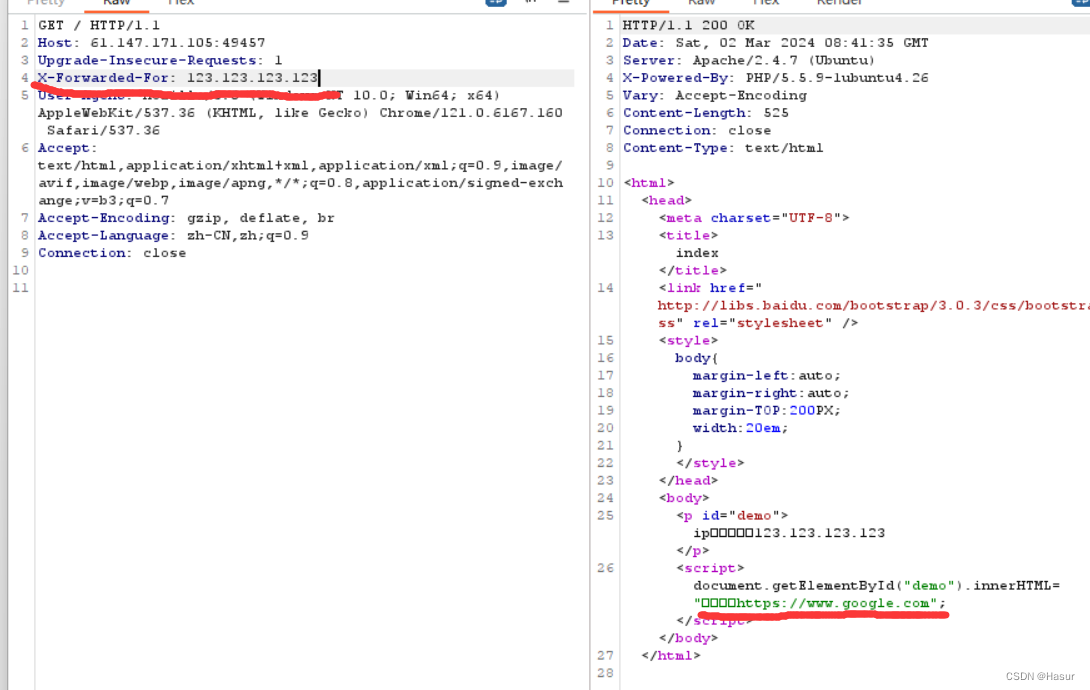This screenshot has width=1090, height=690.
Task: Click the 'Server: Apache/2.4.7 (Ubuntu)' response header
Action: coord(749,60)
